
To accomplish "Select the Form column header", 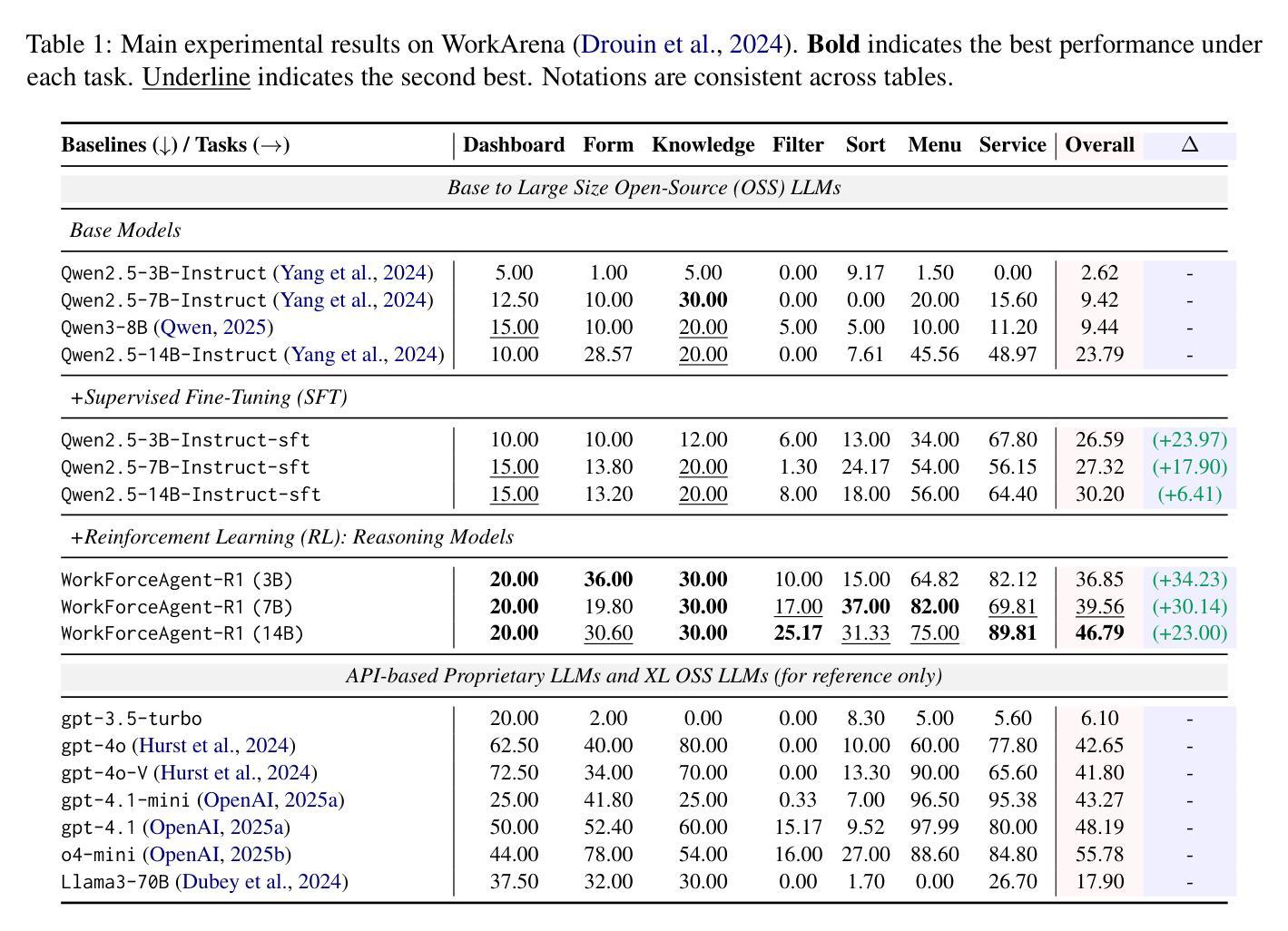I will pyautogui.click(x=608, y=145).
